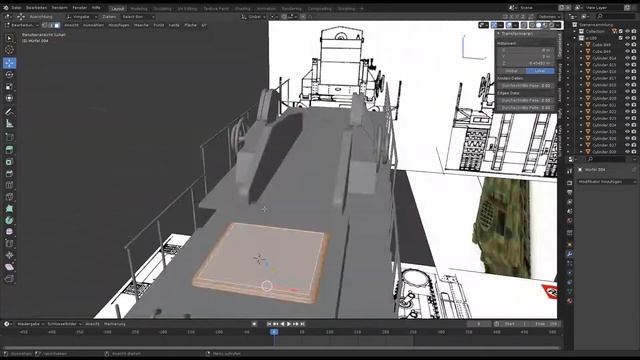Image resolution: width=640 pixels, height=360 pixels.
Task: Select the Select Box tool
Action: point(9,38)
